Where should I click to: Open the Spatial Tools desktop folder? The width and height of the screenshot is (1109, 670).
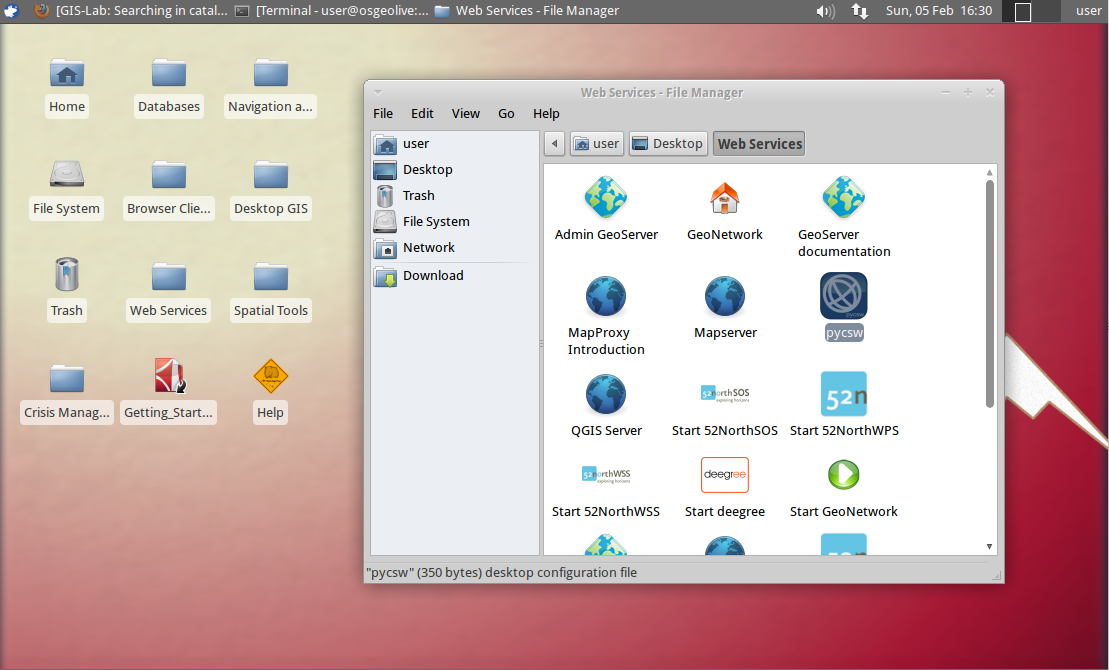tap(271, 277)
